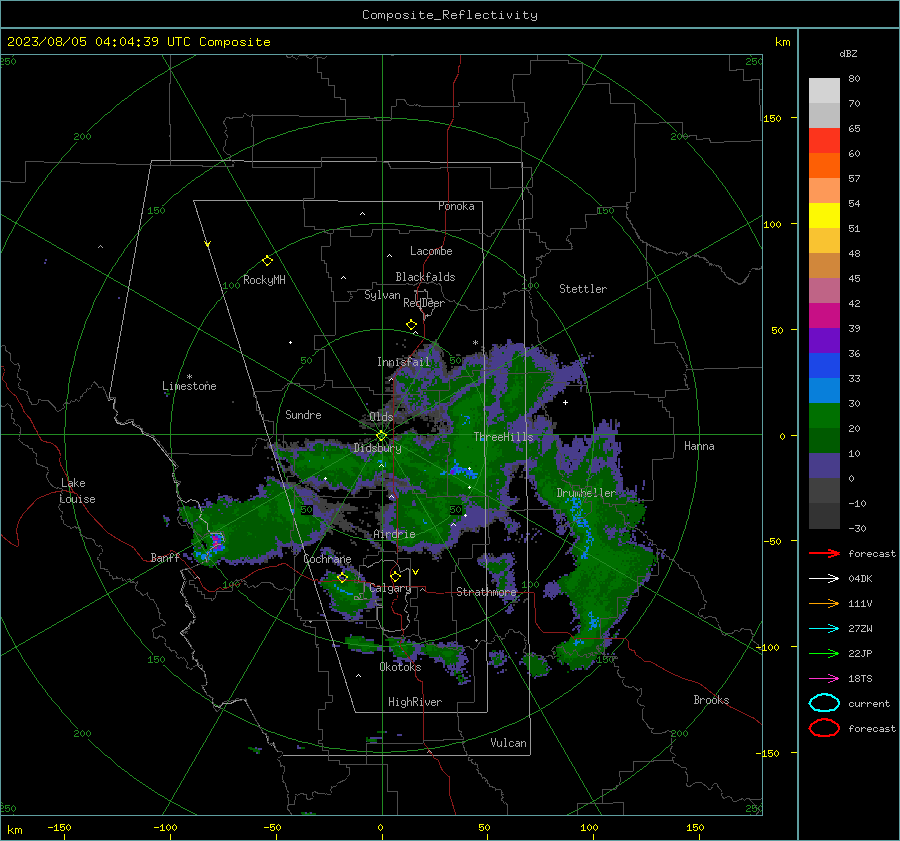Click the Ponoka label
This screenshot has height=841, width=900.
[x=456, y=206]
